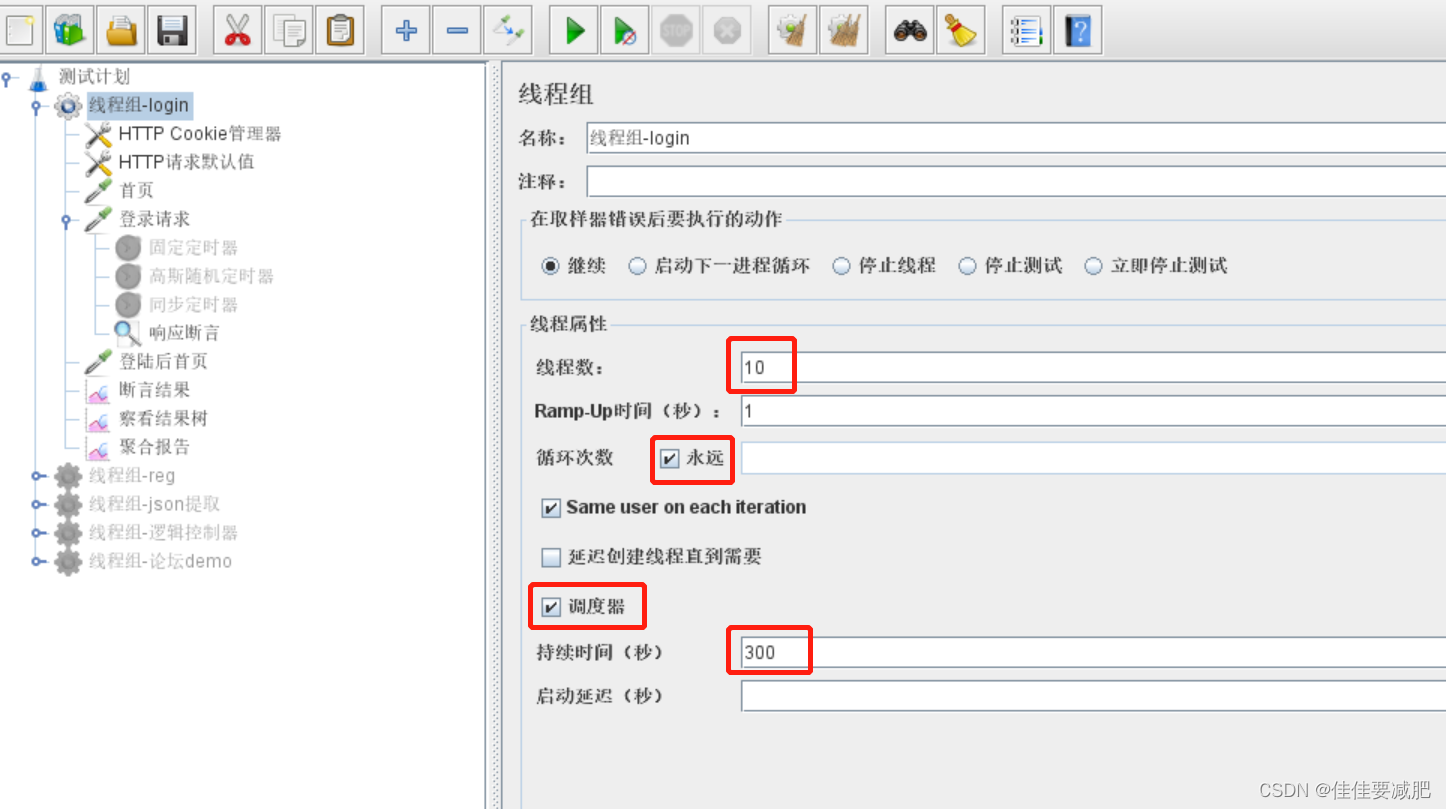The width and height of the screenshot is (1446, 809).
Task: Select the 继续 radio button
Action: pyautogui.click(x=550, y=266)
